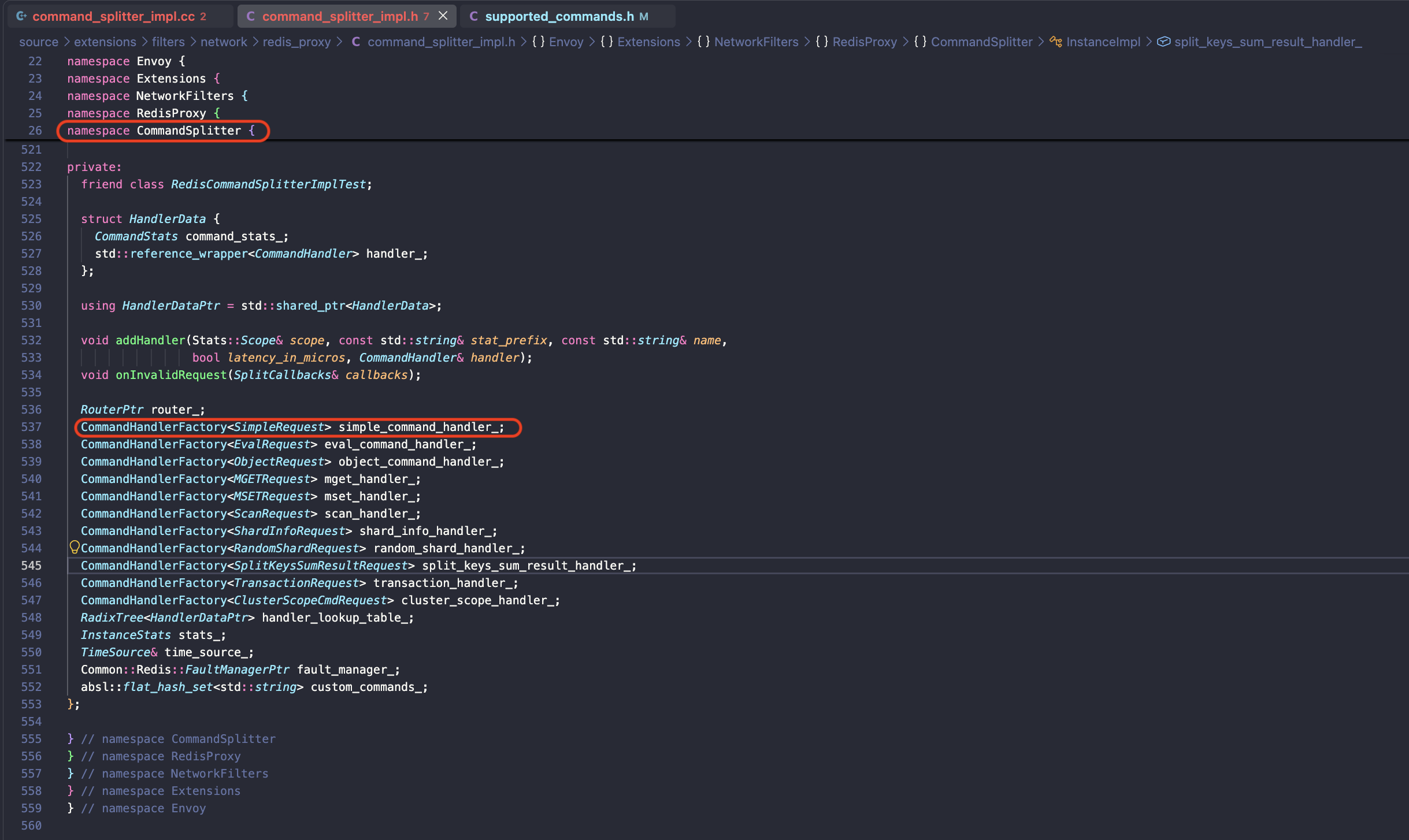The height and width of the screenshot is (840, 1409).
Task: Click 'transaction_handler_' on line 546
Action: [x=443, y=583]
